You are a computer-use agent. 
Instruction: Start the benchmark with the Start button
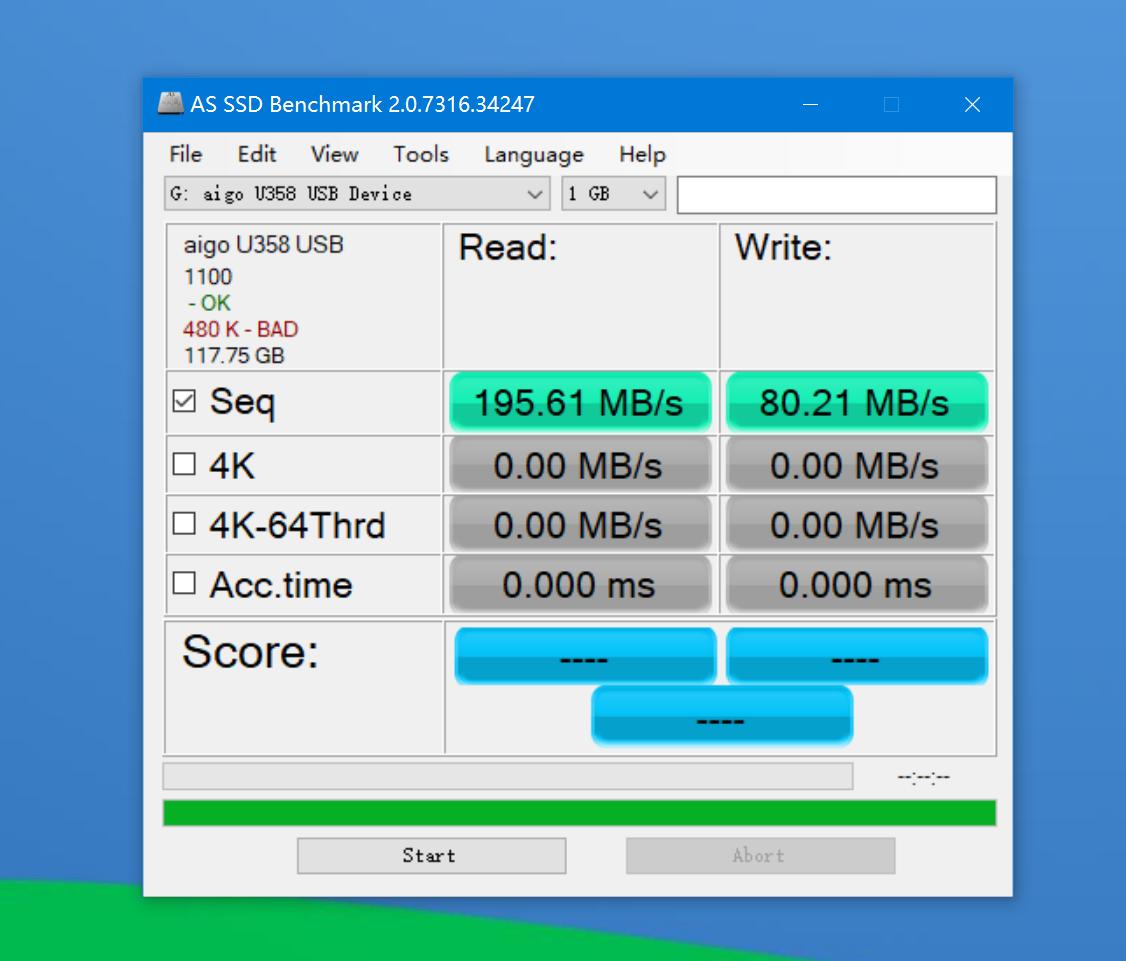pos(432,855)
